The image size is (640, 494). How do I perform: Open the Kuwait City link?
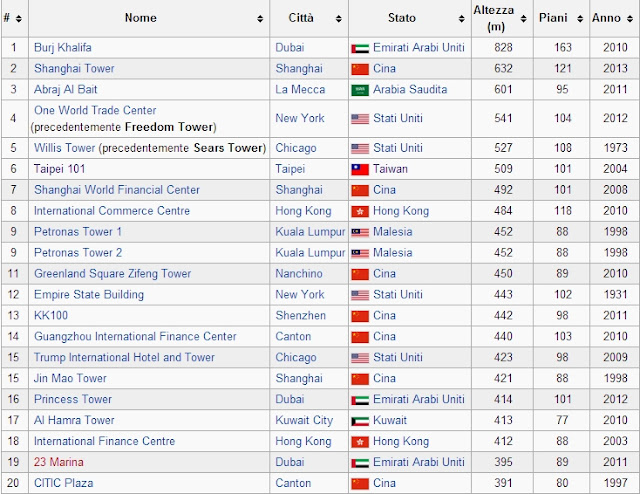point(304,421)
